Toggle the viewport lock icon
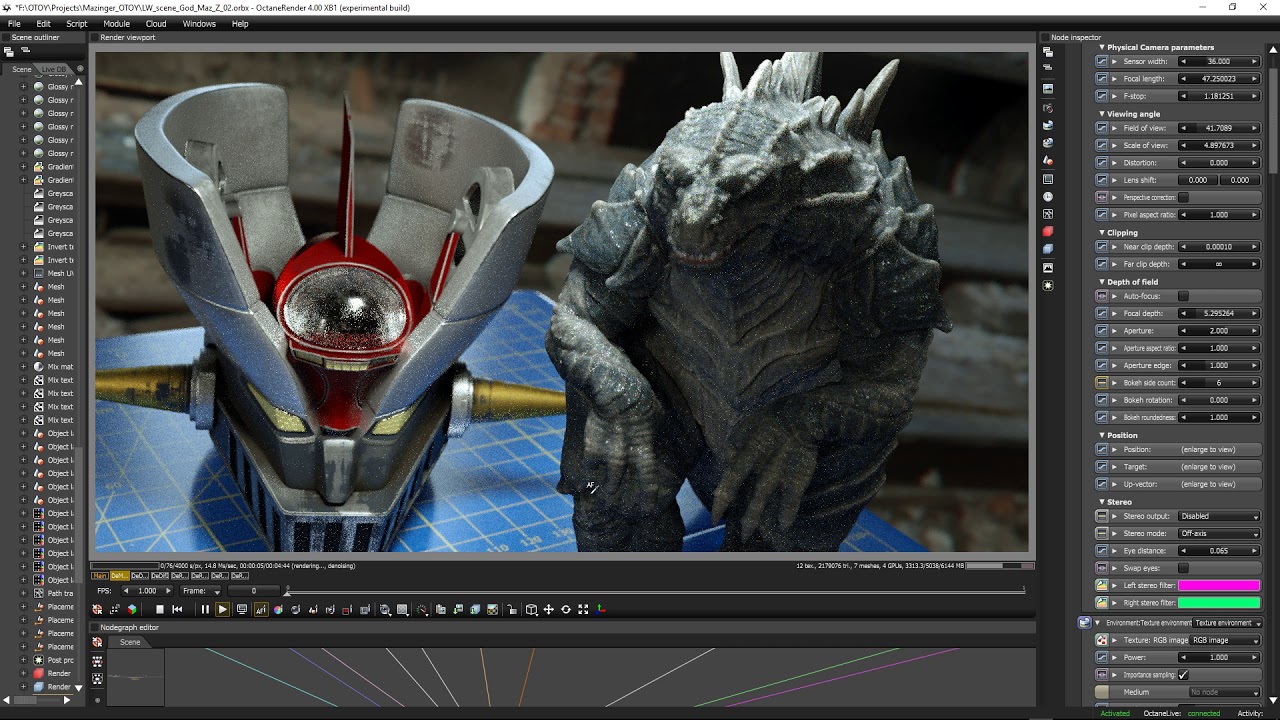The width and height of the screenshot is (1280, 720). pos(513,609)
